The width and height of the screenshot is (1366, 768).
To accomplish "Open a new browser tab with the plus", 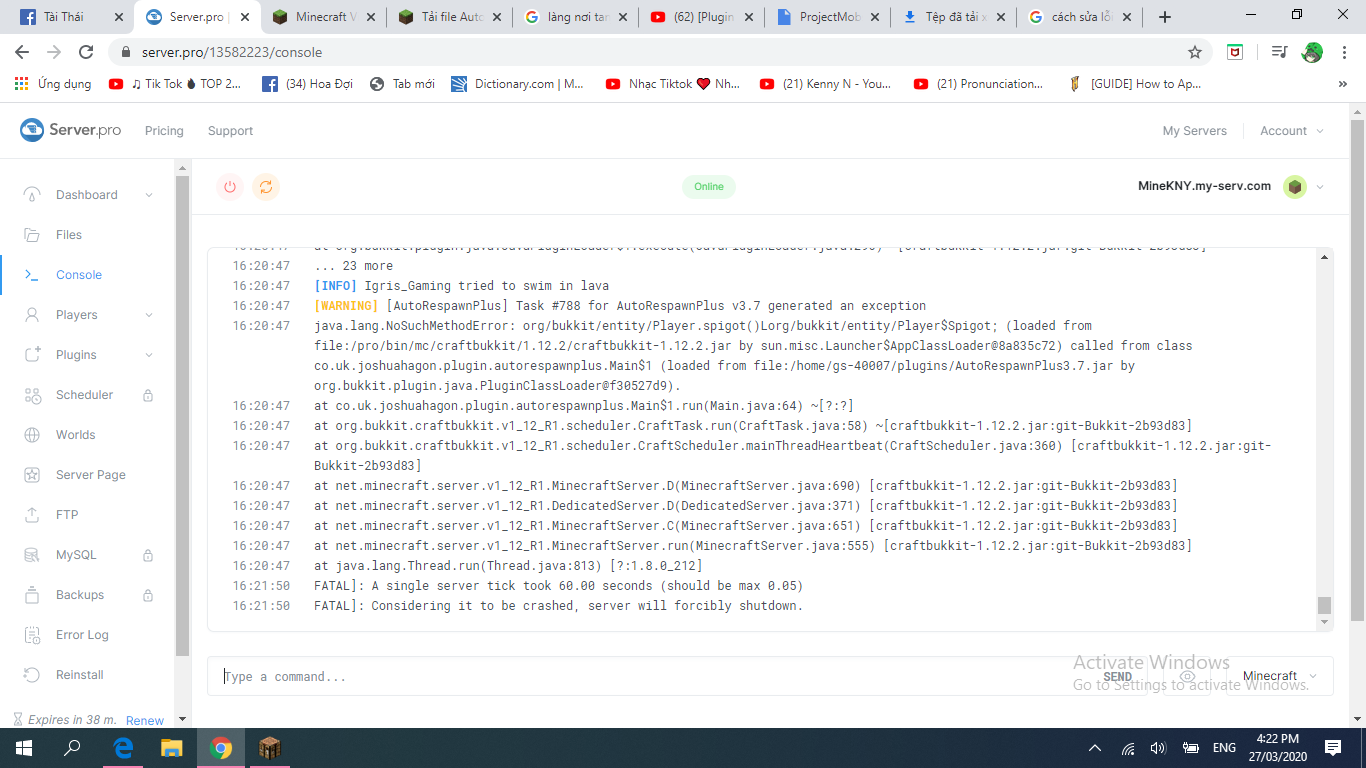I will (1164, 17).
